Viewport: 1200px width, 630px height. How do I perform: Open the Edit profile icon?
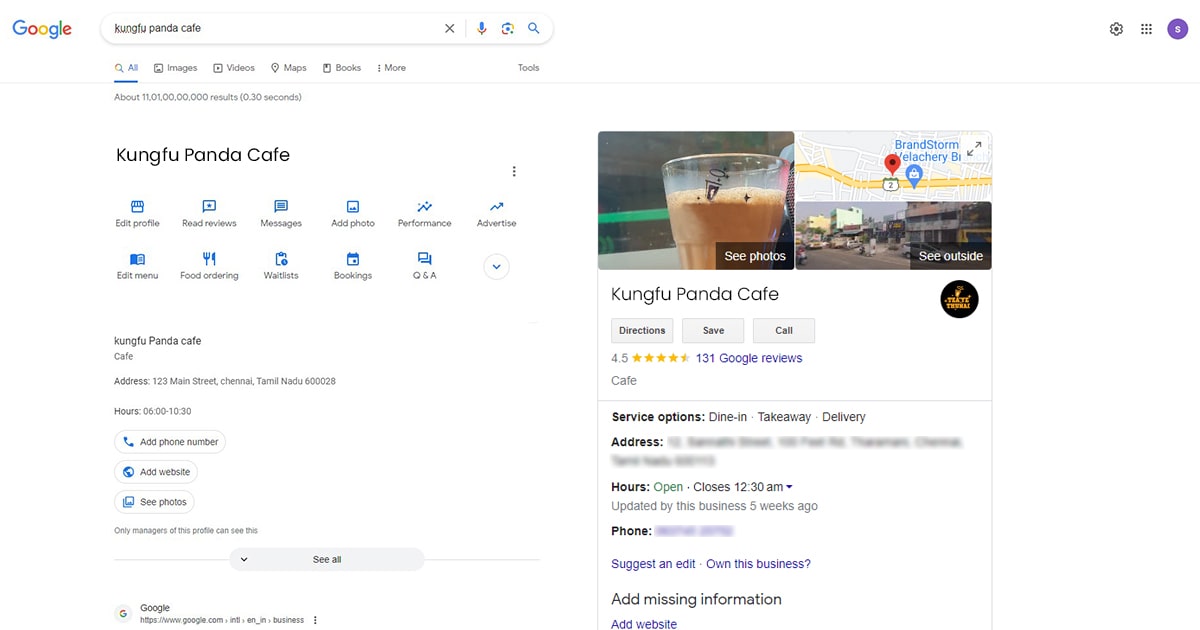[137, 207]
